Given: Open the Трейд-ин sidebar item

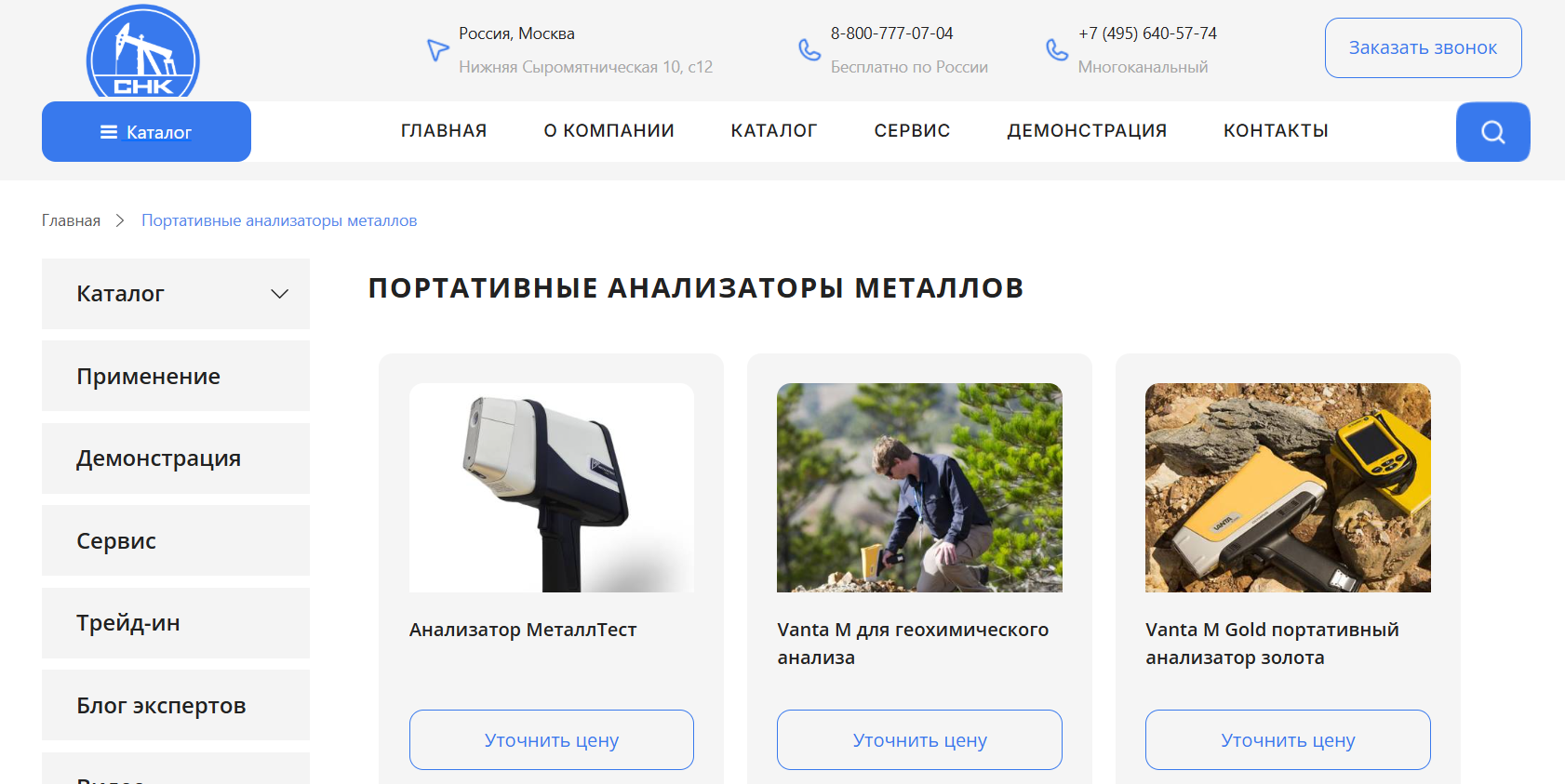Looking at the screenshot, I should pos(176,623).
